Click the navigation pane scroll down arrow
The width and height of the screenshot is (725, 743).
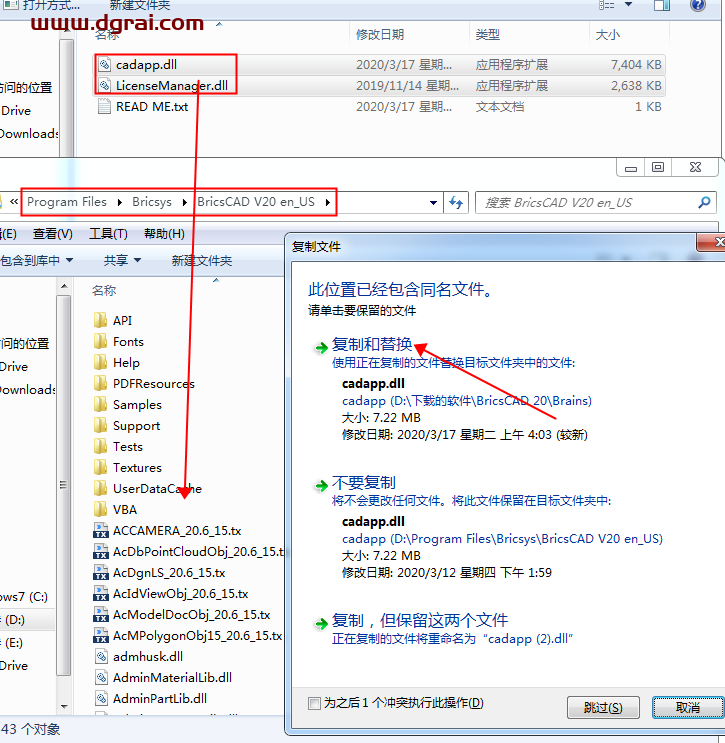tap(64, 707)
